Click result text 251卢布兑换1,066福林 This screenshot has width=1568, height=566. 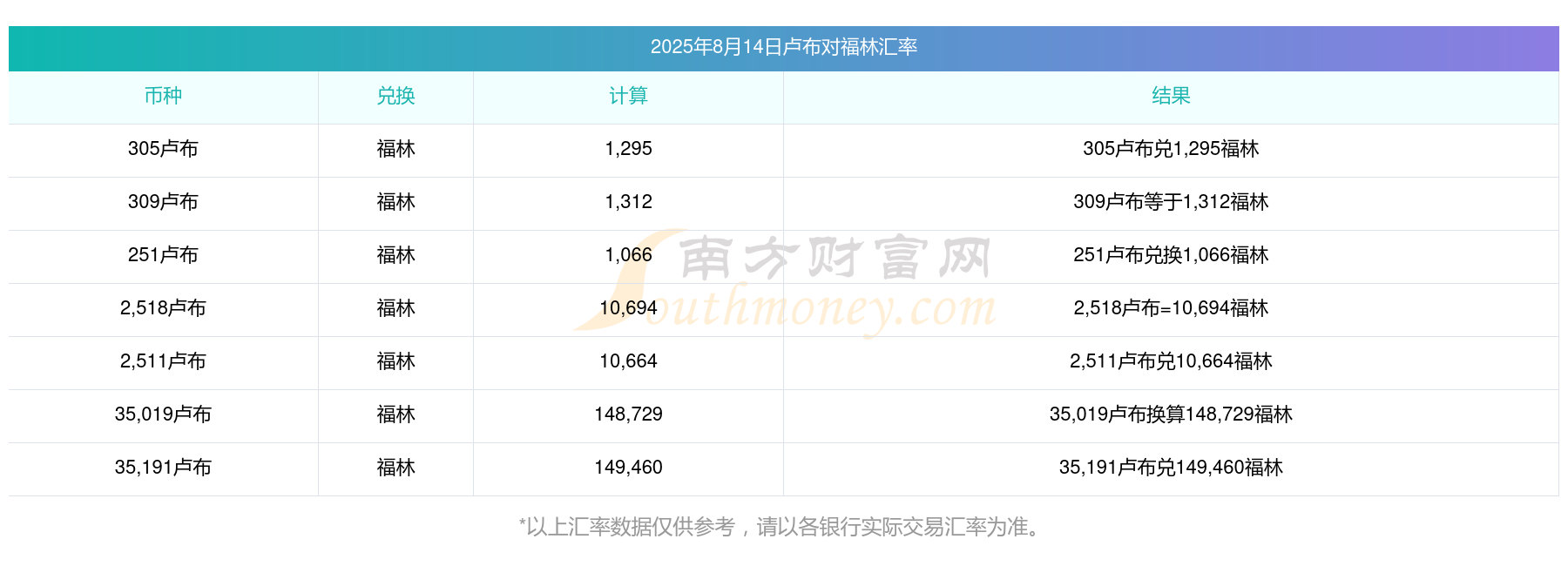pos(1171,255)
